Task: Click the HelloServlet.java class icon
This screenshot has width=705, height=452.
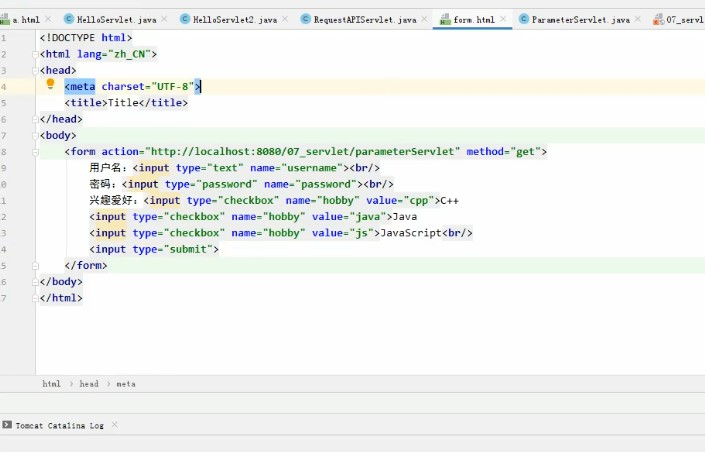Action: click(69, 19)
